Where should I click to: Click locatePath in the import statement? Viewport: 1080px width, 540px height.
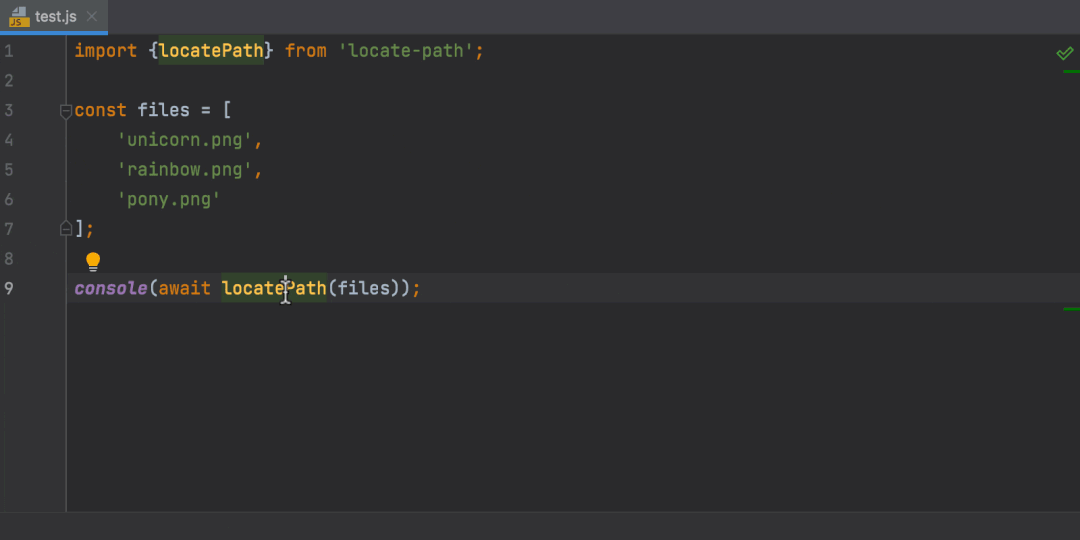(x=211, y=51)
